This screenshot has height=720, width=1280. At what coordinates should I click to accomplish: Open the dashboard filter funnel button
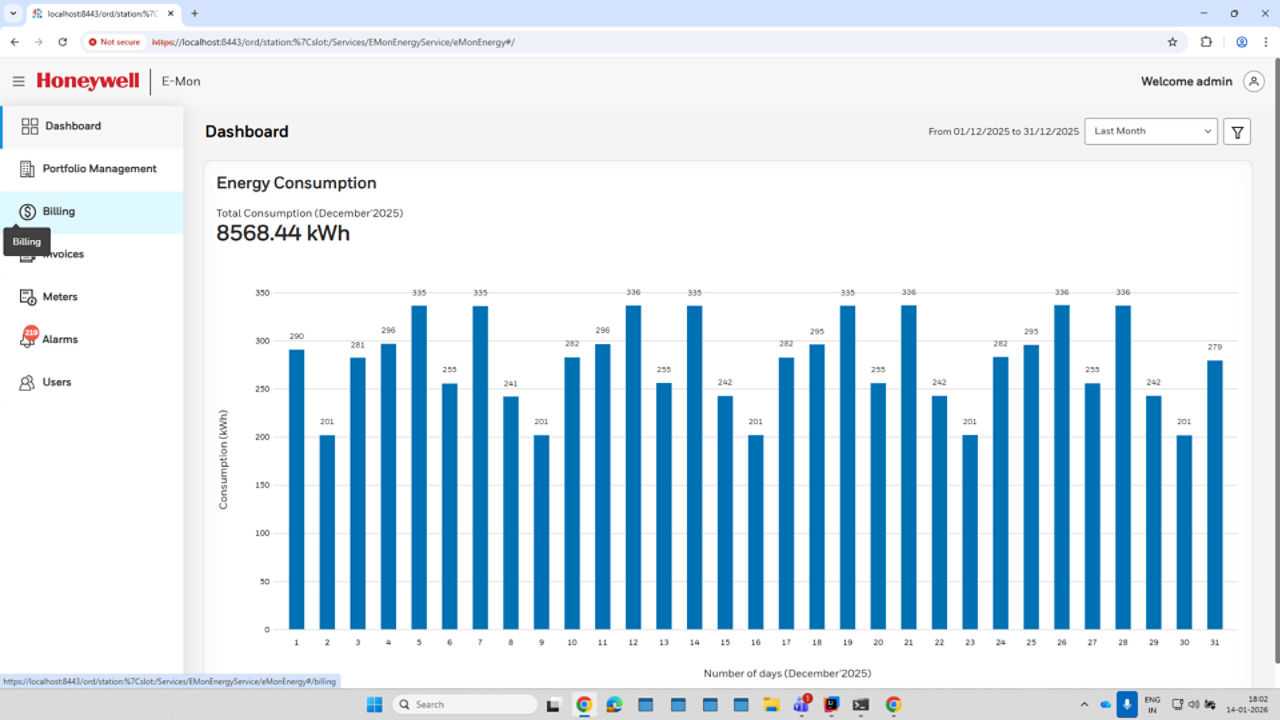(x=1237, y=131)
